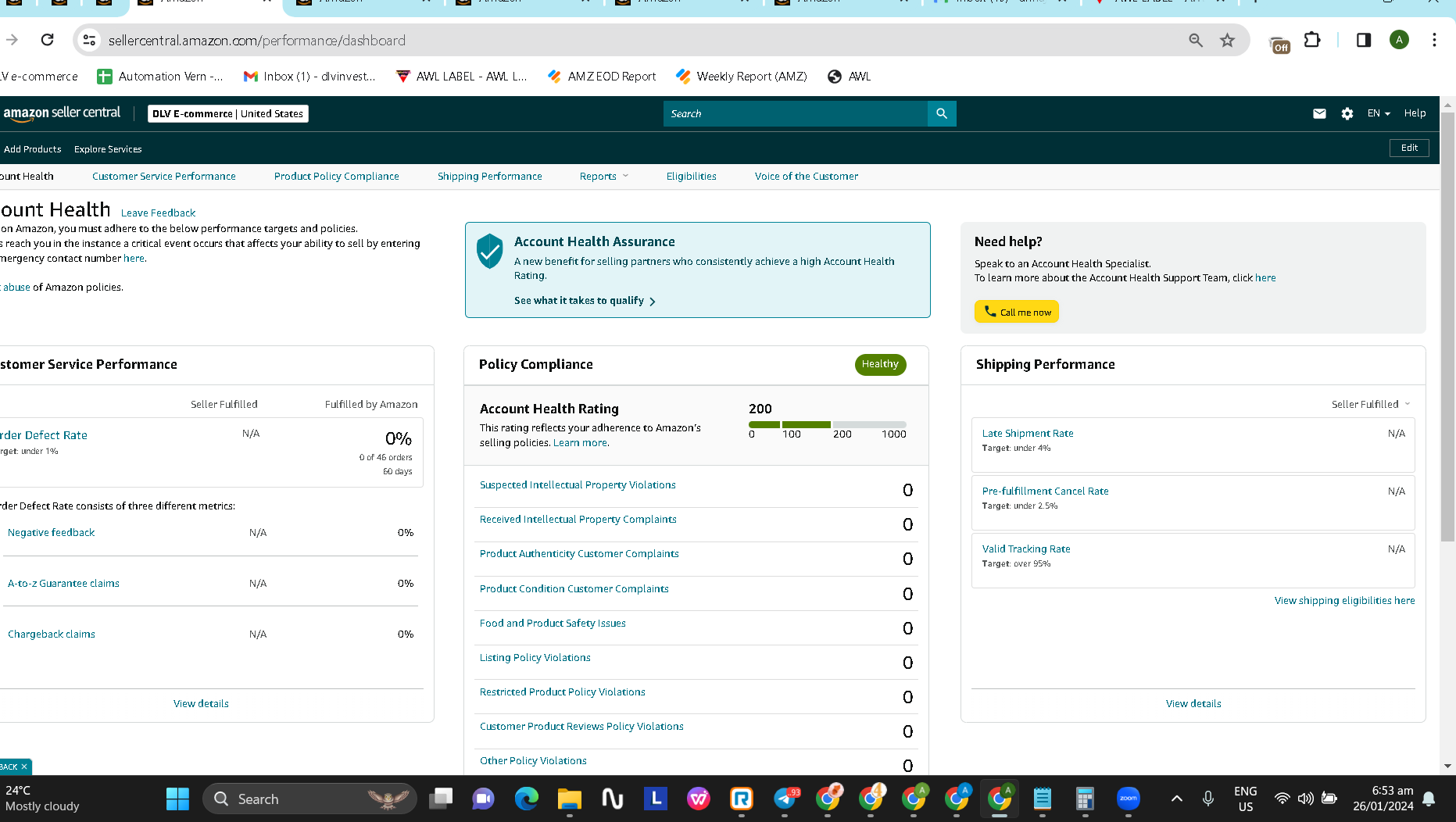The image size is (1456, 822).
Task: Click into the Seller Central search field
Action: [796, 113]
